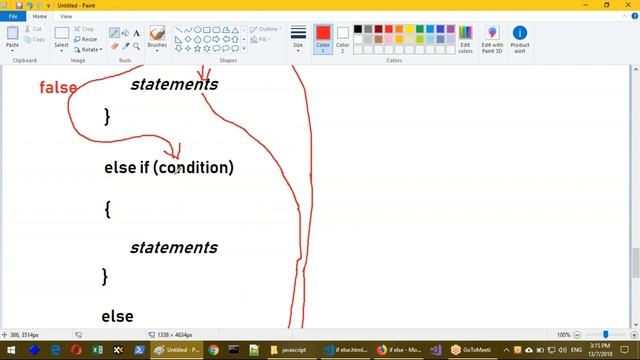
Task: Select the Eraser tool
Action: tap(115, 46)
